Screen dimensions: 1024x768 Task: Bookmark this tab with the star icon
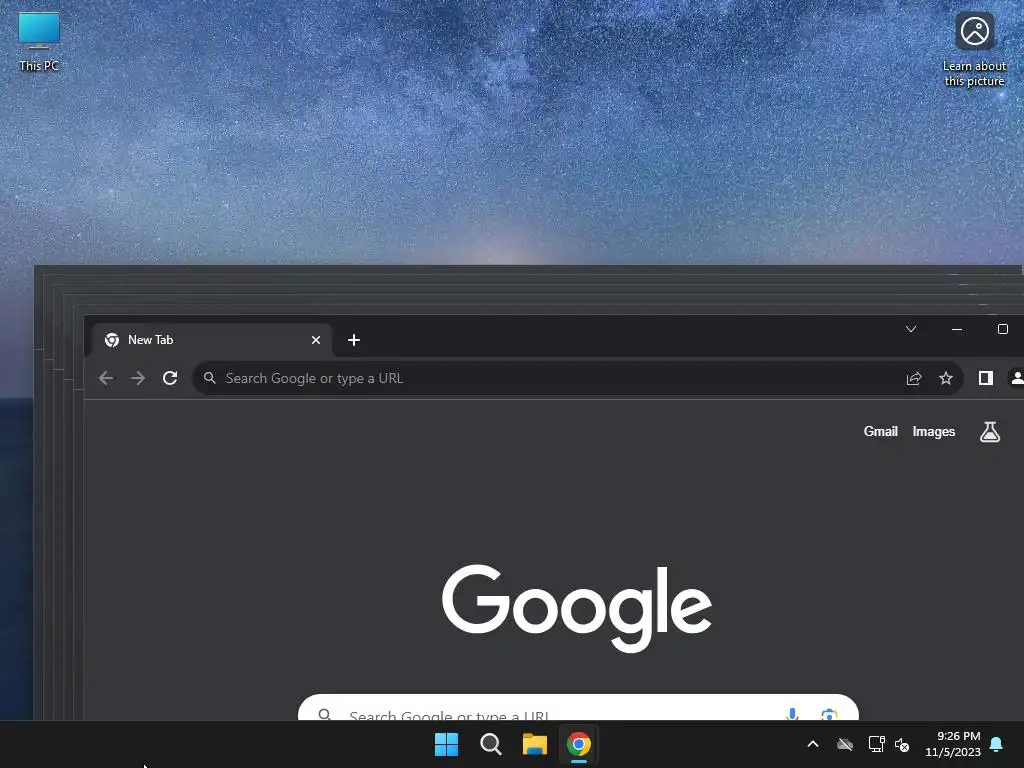click(946, 378)
